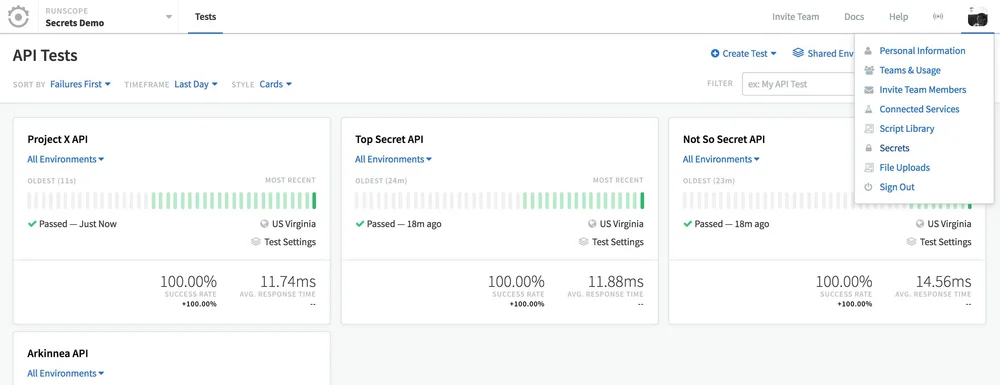Open the Secrets Demo bucket dropdown
This screenshot has height=385, width=1000.
[x=108, y=17]
